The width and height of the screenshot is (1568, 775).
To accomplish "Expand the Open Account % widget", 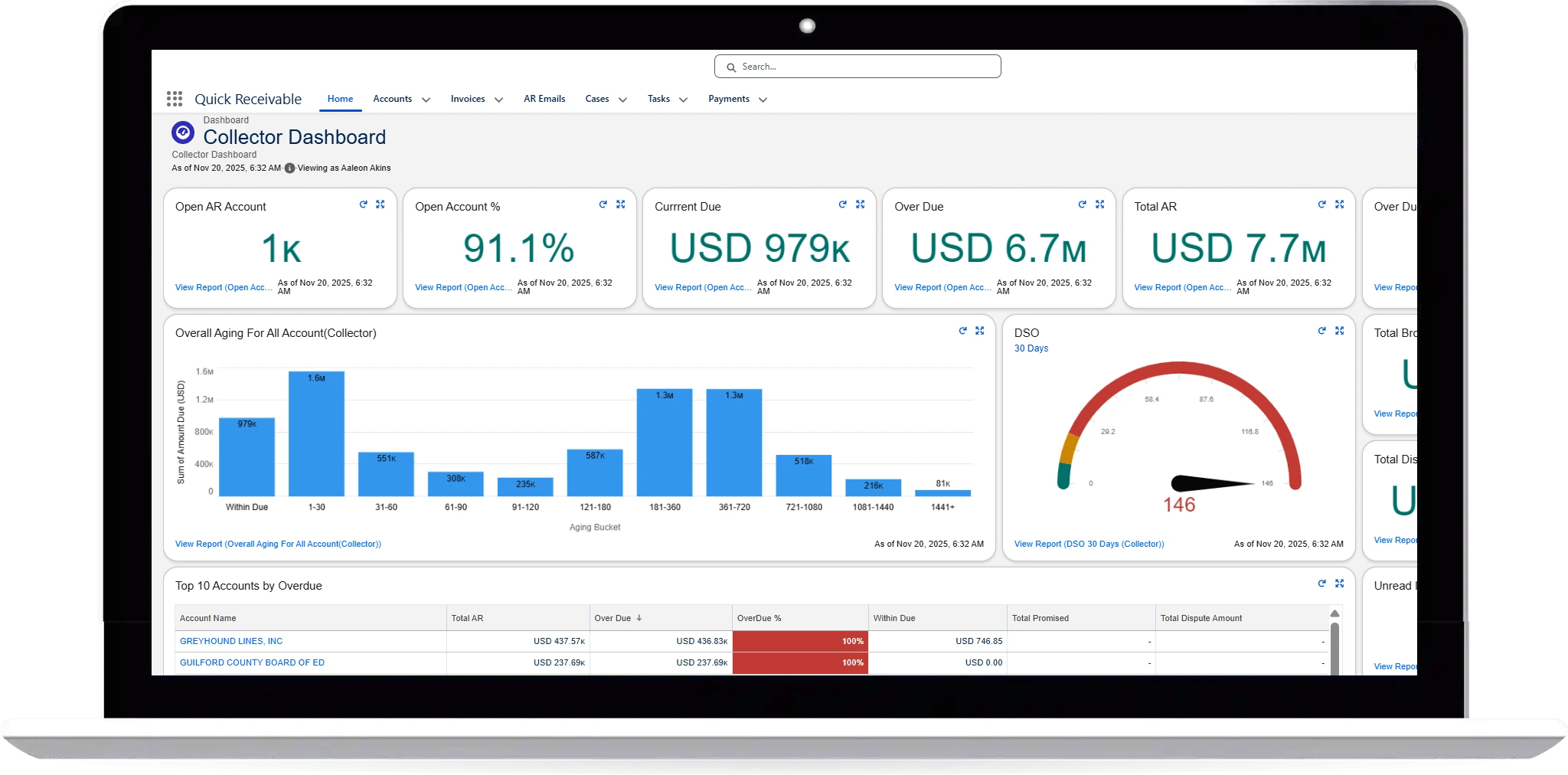I will [620, 204].
